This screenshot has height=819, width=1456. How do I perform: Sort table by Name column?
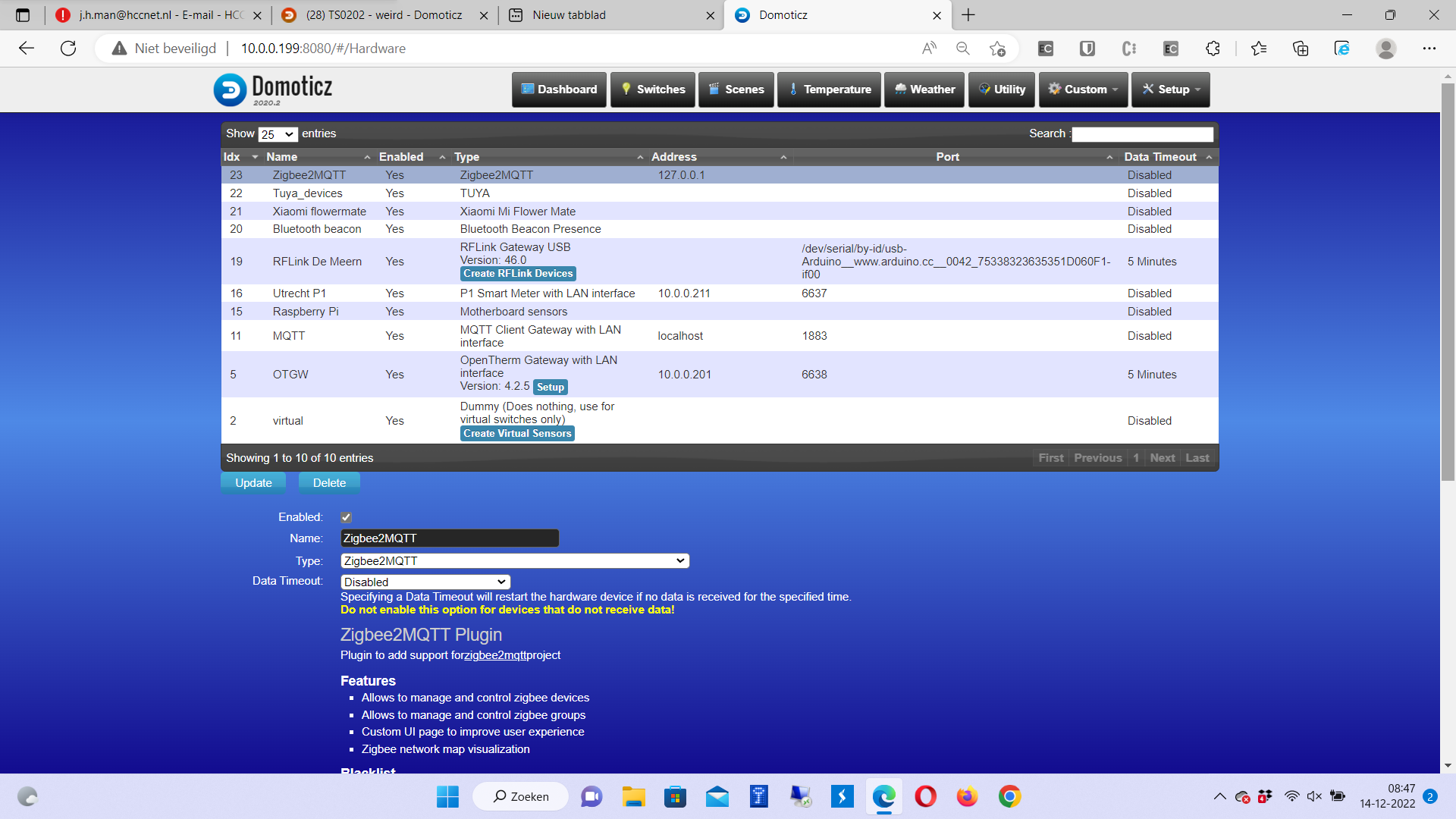(317, 157)
